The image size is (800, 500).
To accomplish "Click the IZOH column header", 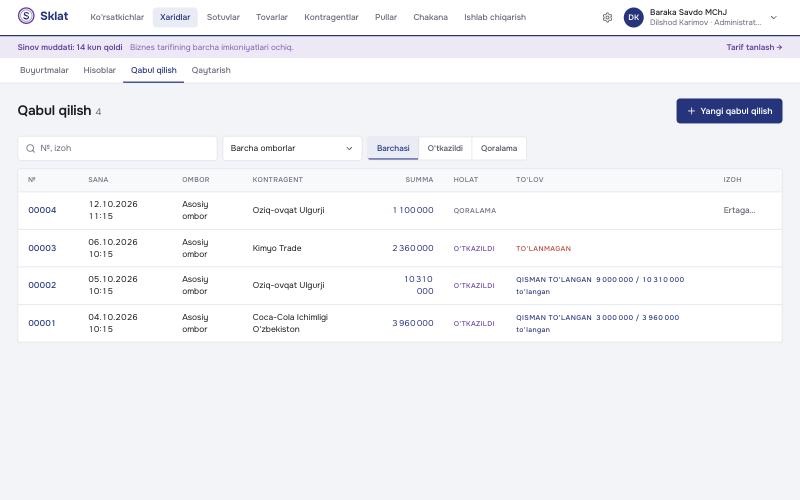I will click(732, 180).
